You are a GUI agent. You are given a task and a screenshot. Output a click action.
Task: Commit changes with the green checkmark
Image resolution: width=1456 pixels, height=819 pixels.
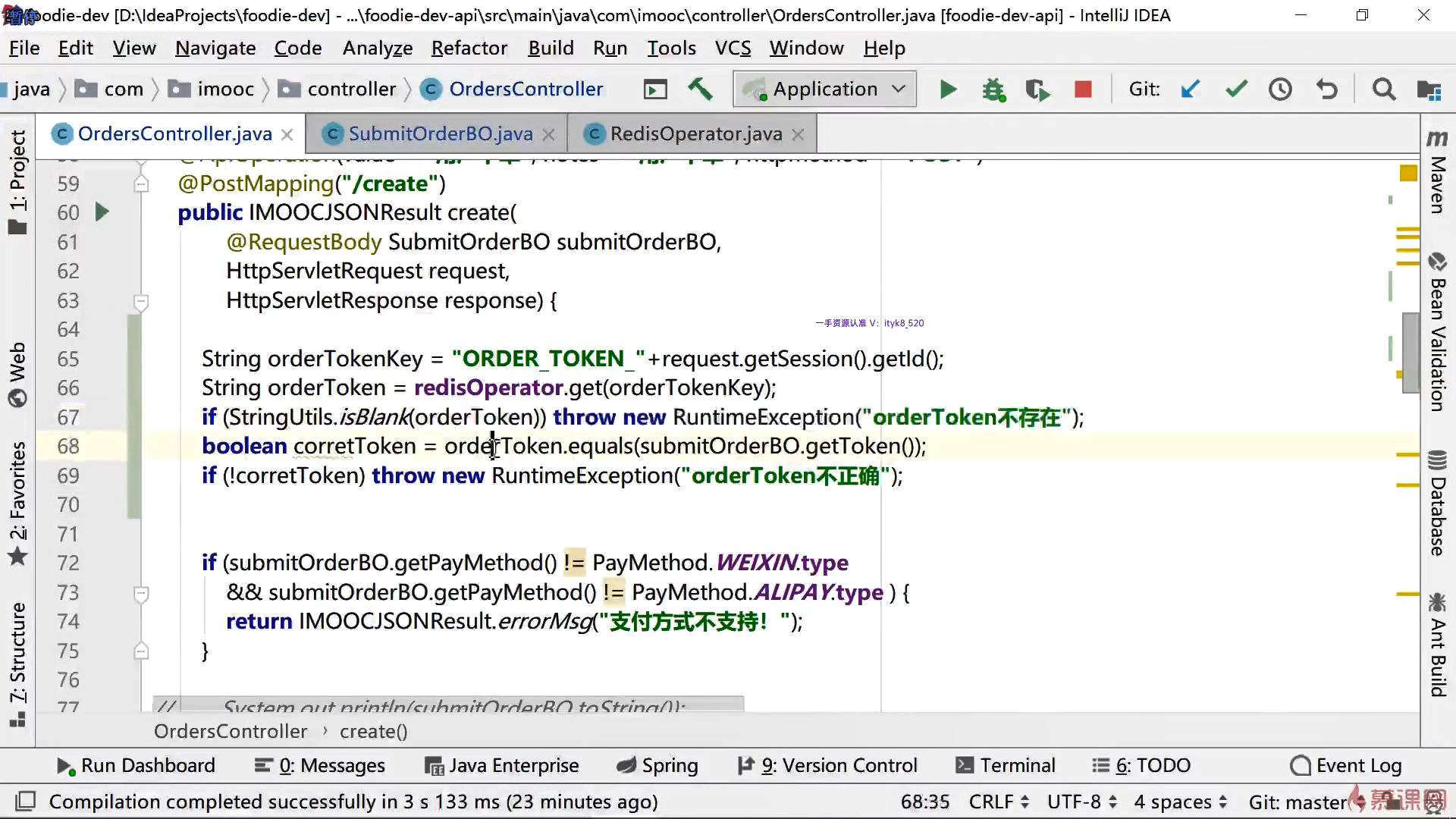pos(1236,89)
